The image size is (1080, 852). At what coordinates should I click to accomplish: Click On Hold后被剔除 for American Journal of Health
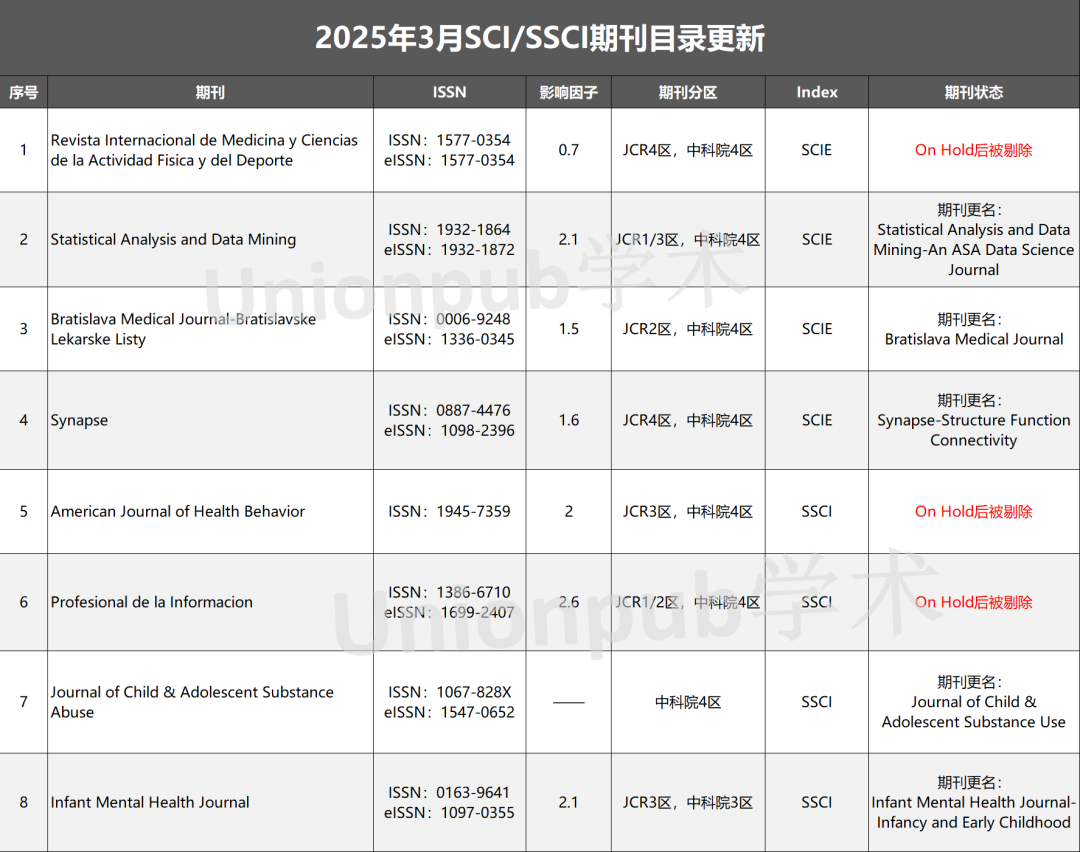point(974,512)
